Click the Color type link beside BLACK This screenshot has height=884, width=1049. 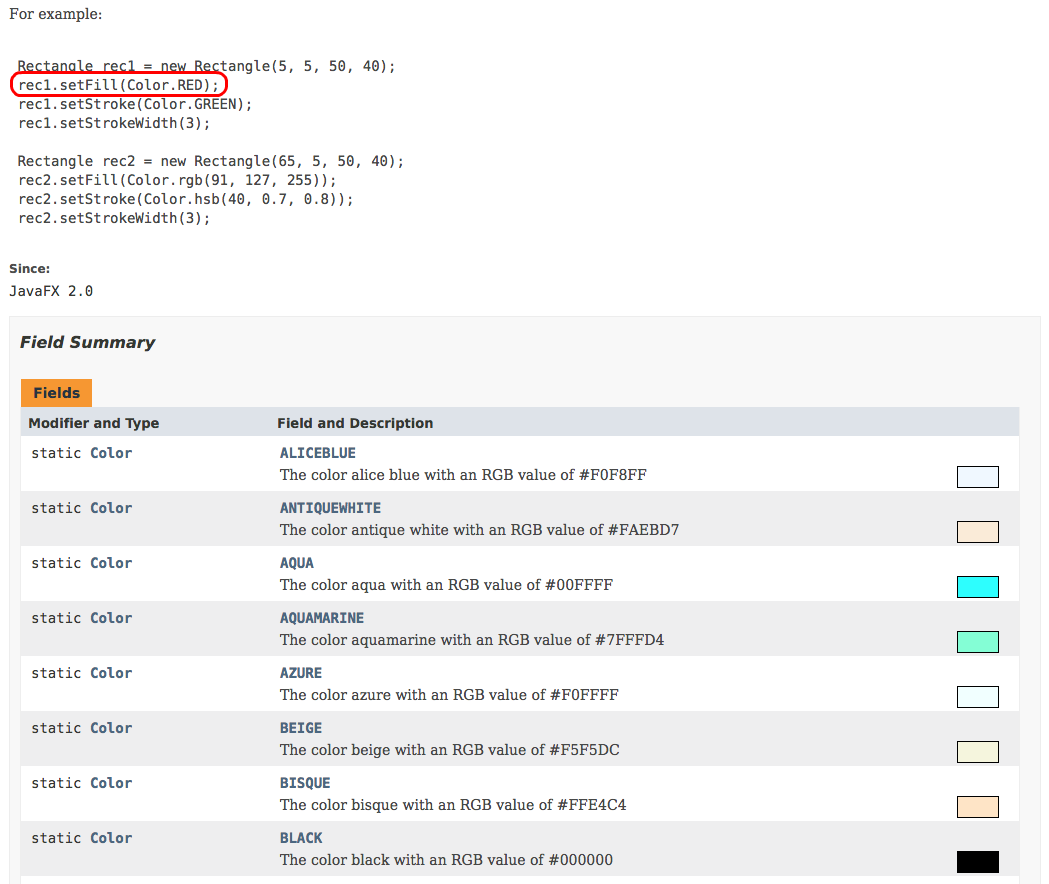[x=111, y=838]
